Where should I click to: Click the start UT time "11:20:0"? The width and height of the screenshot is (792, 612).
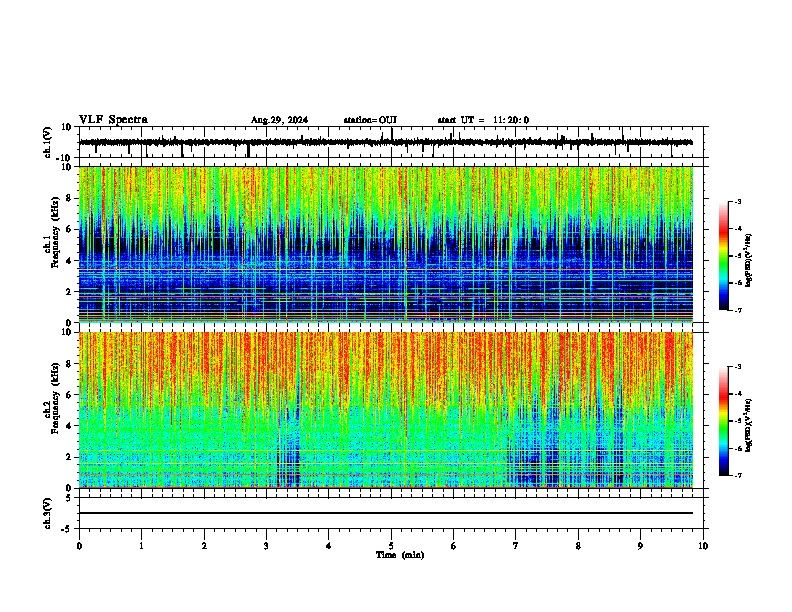point(511,120)
